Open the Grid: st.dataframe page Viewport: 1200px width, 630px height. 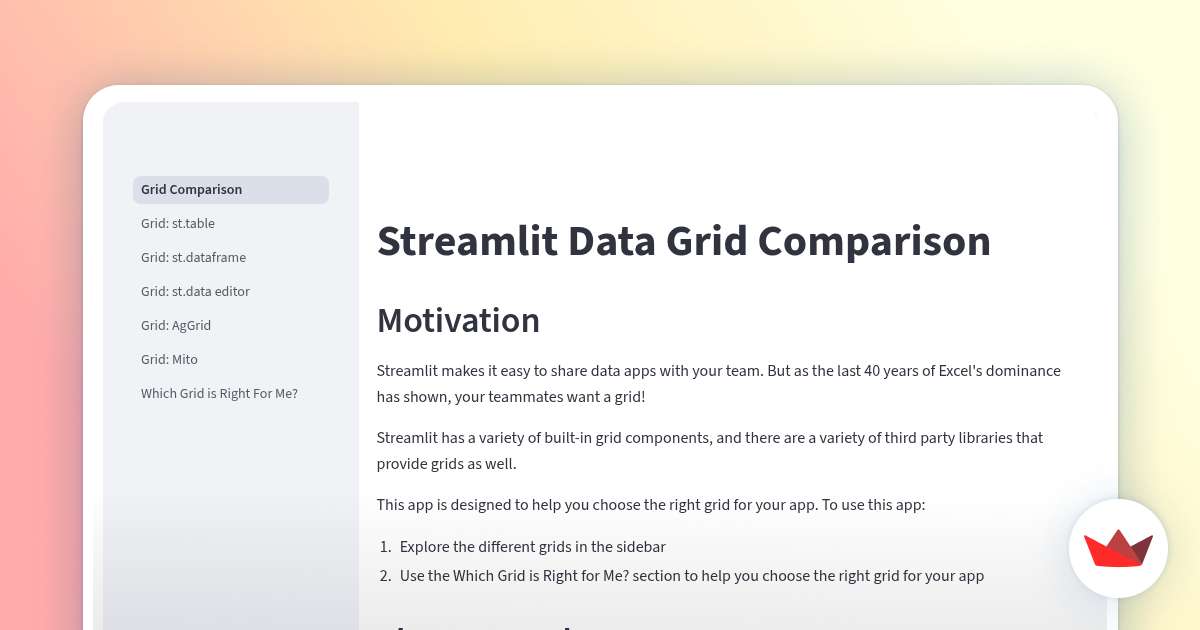193,257
